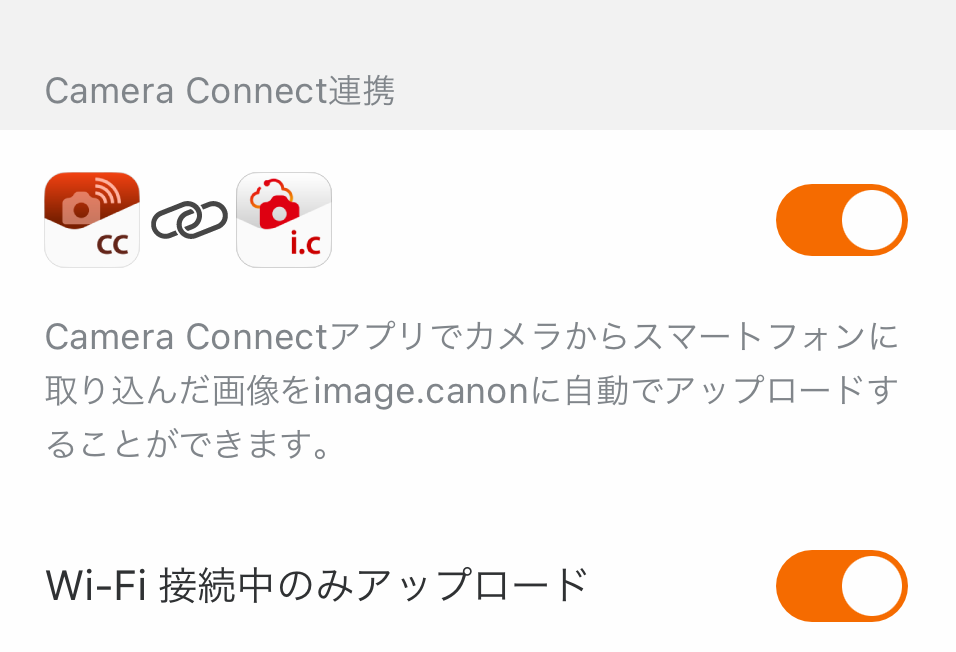
Task: Tap the Camera Connect linkage icons row
Action: [478, 220]
